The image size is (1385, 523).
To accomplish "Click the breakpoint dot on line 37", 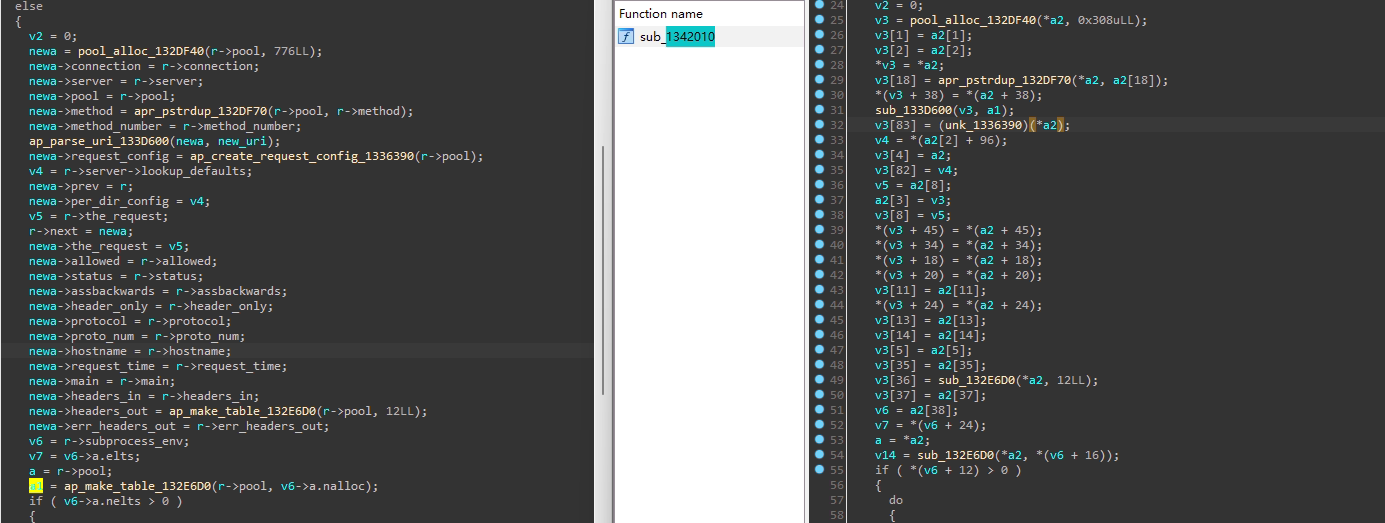I will coord(819,200).
